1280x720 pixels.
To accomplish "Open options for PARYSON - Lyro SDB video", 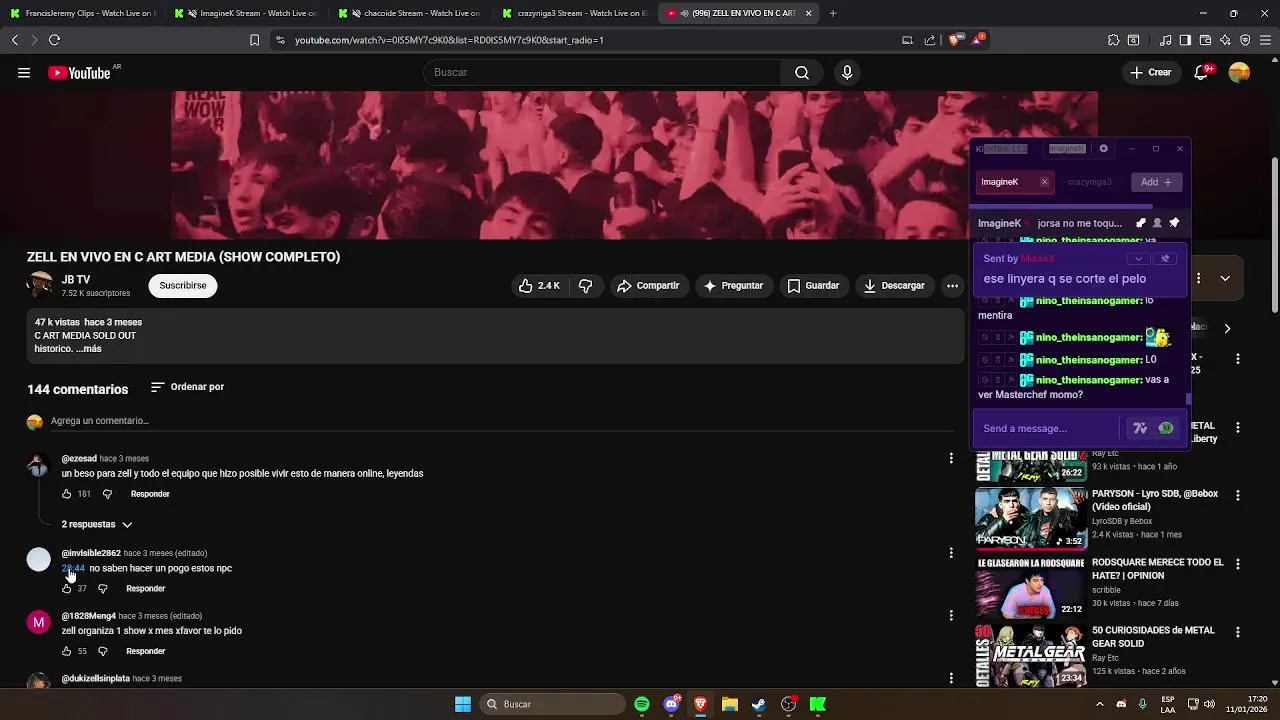I will 1238,495.
